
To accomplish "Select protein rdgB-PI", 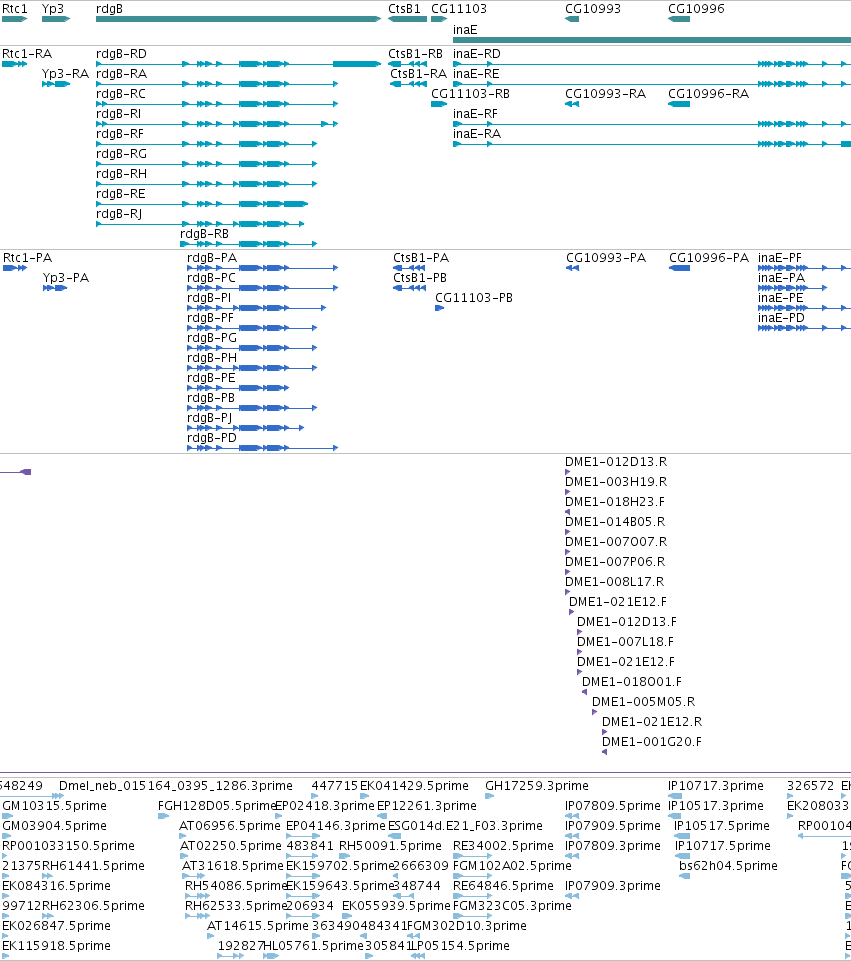I will [x=257, y=308].
